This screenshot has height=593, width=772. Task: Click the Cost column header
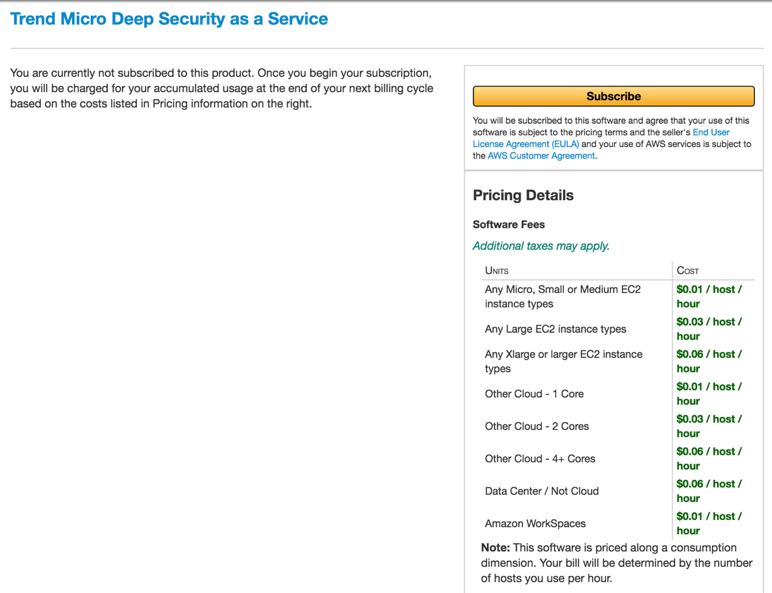point(688,271)
